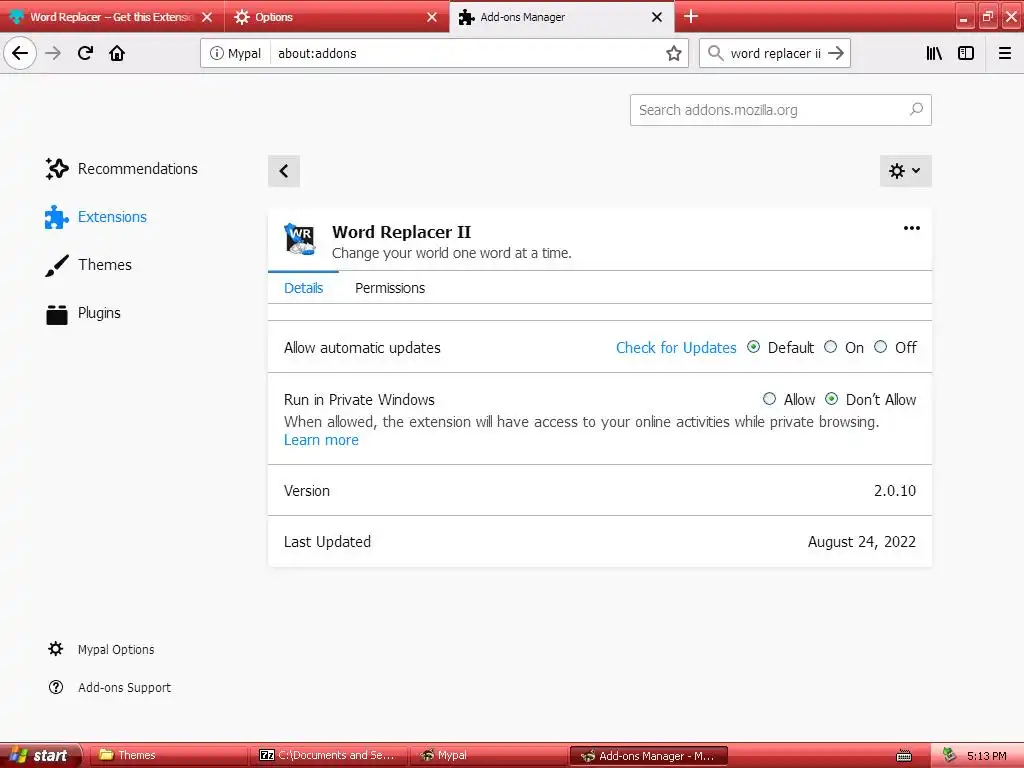Expand the gear tools dropdown
The image size is (1024, 768).
[905, 171]
